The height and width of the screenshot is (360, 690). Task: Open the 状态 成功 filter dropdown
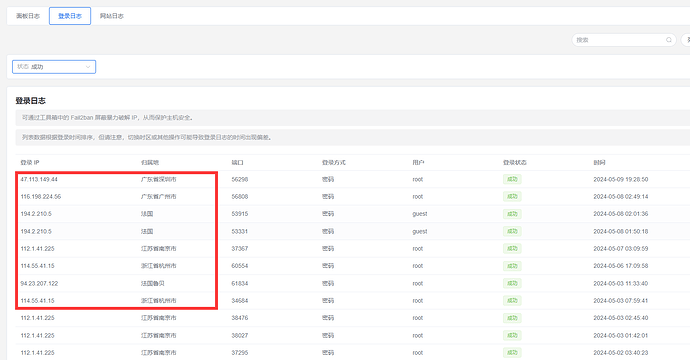tap(54, 67)
